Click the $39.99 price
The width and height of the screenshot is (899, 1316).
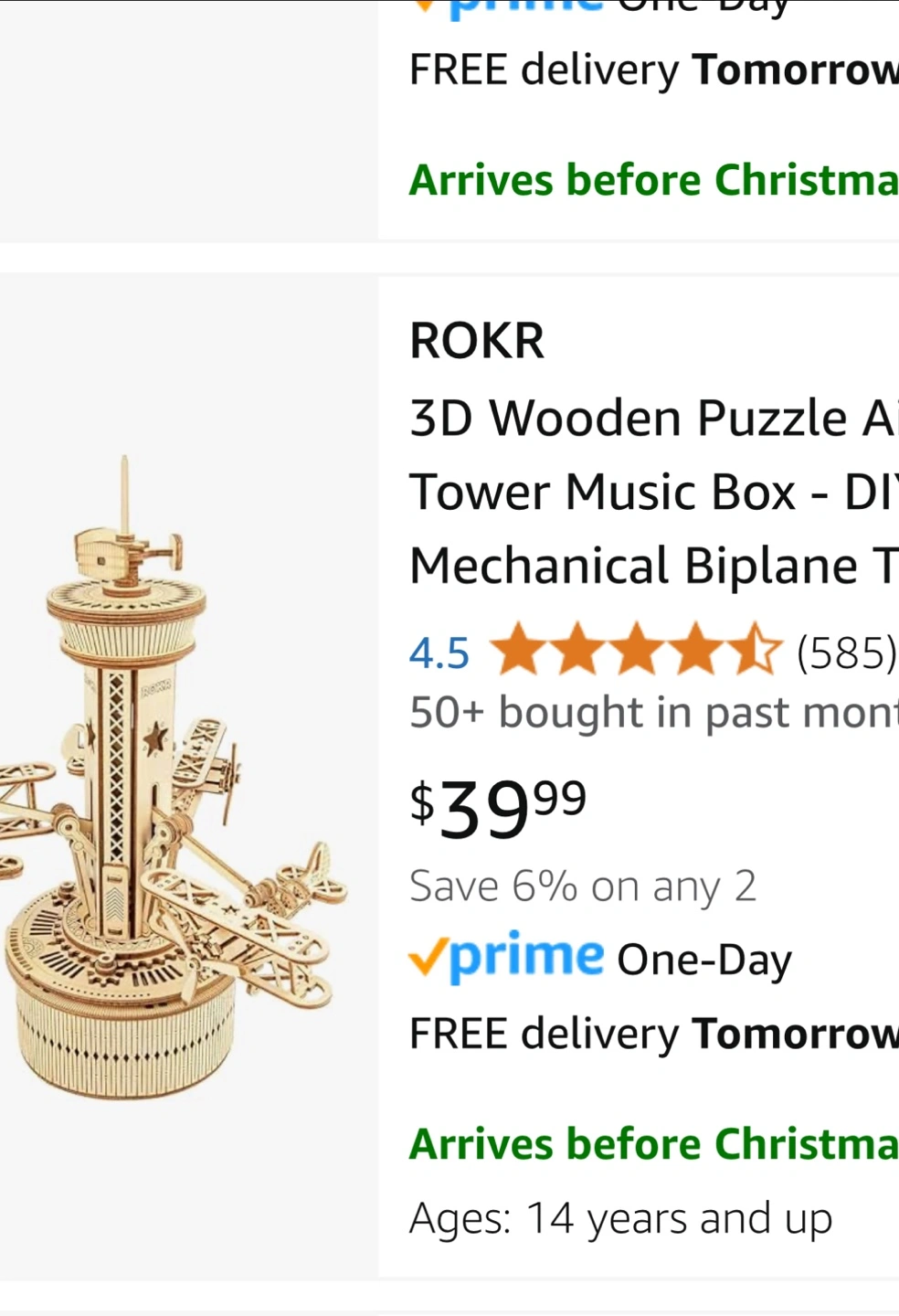pyautogui.click(x=498, y=809)
